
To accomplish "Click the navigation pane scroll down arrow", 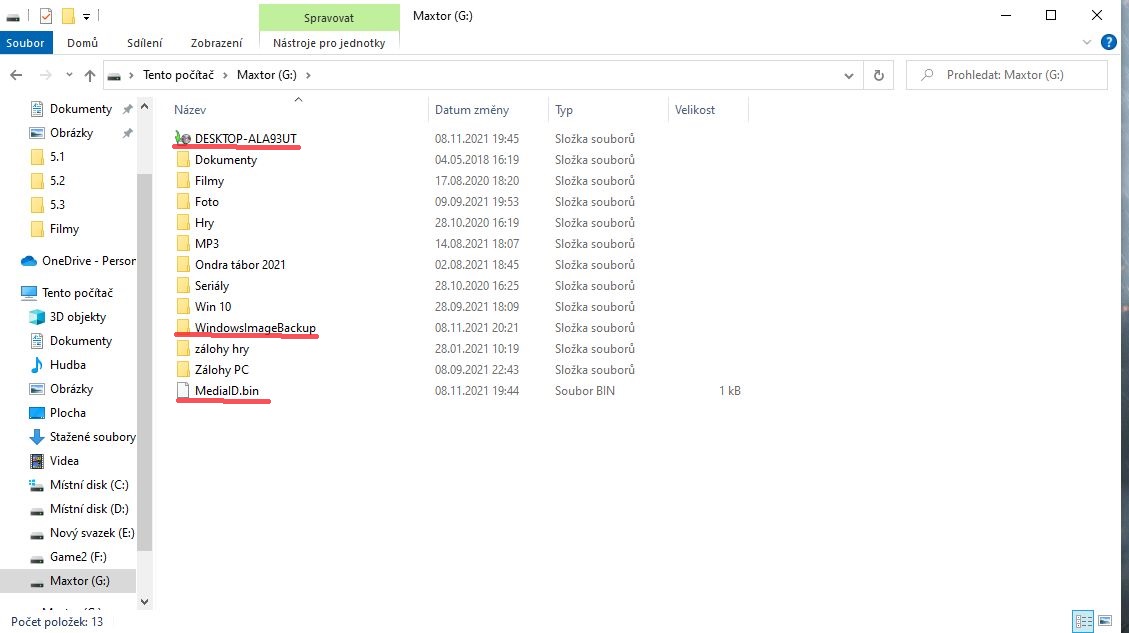I will click(x=145, y=602).
